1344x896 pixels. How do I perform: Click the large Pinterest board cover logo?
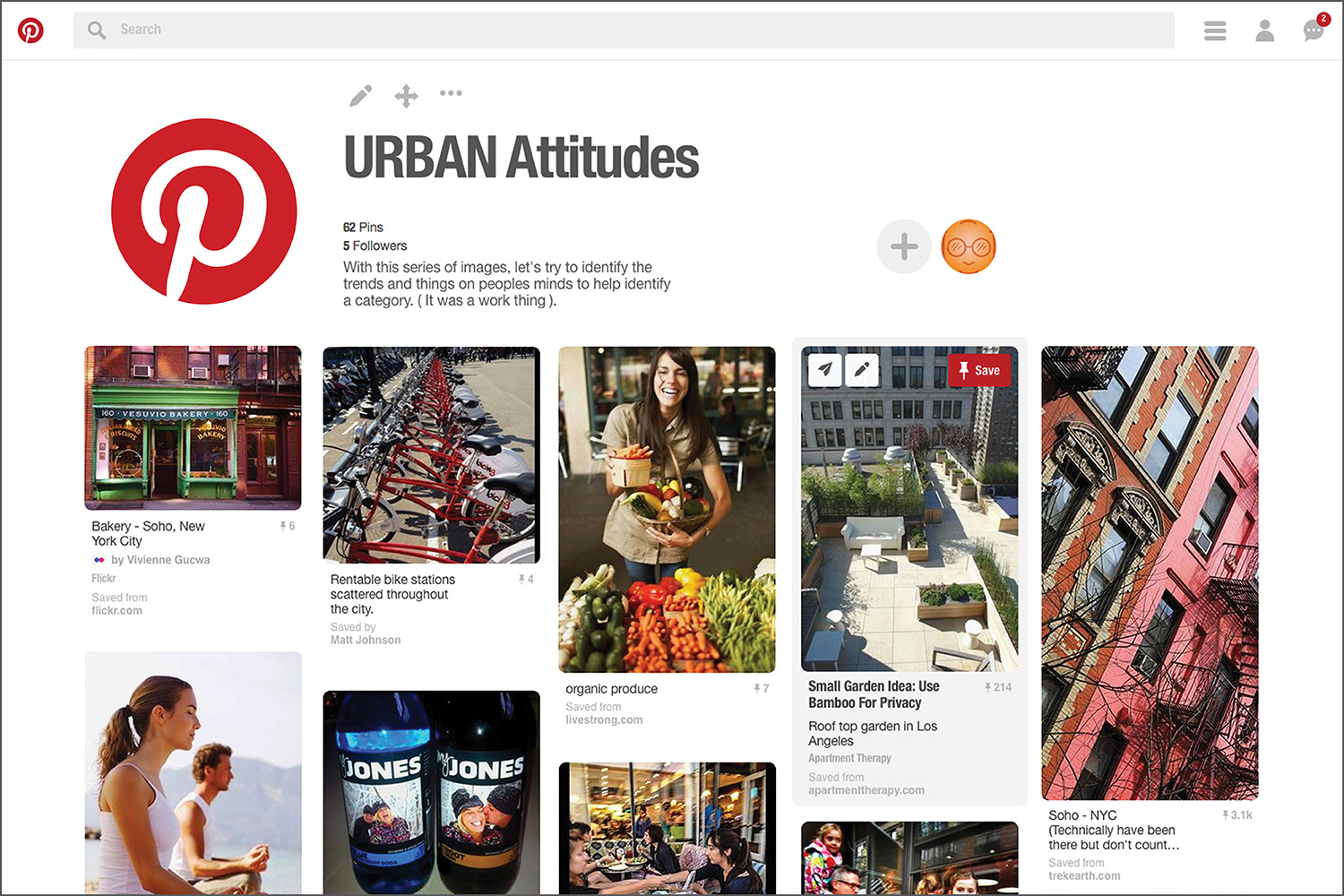click(x=204, y=211)
